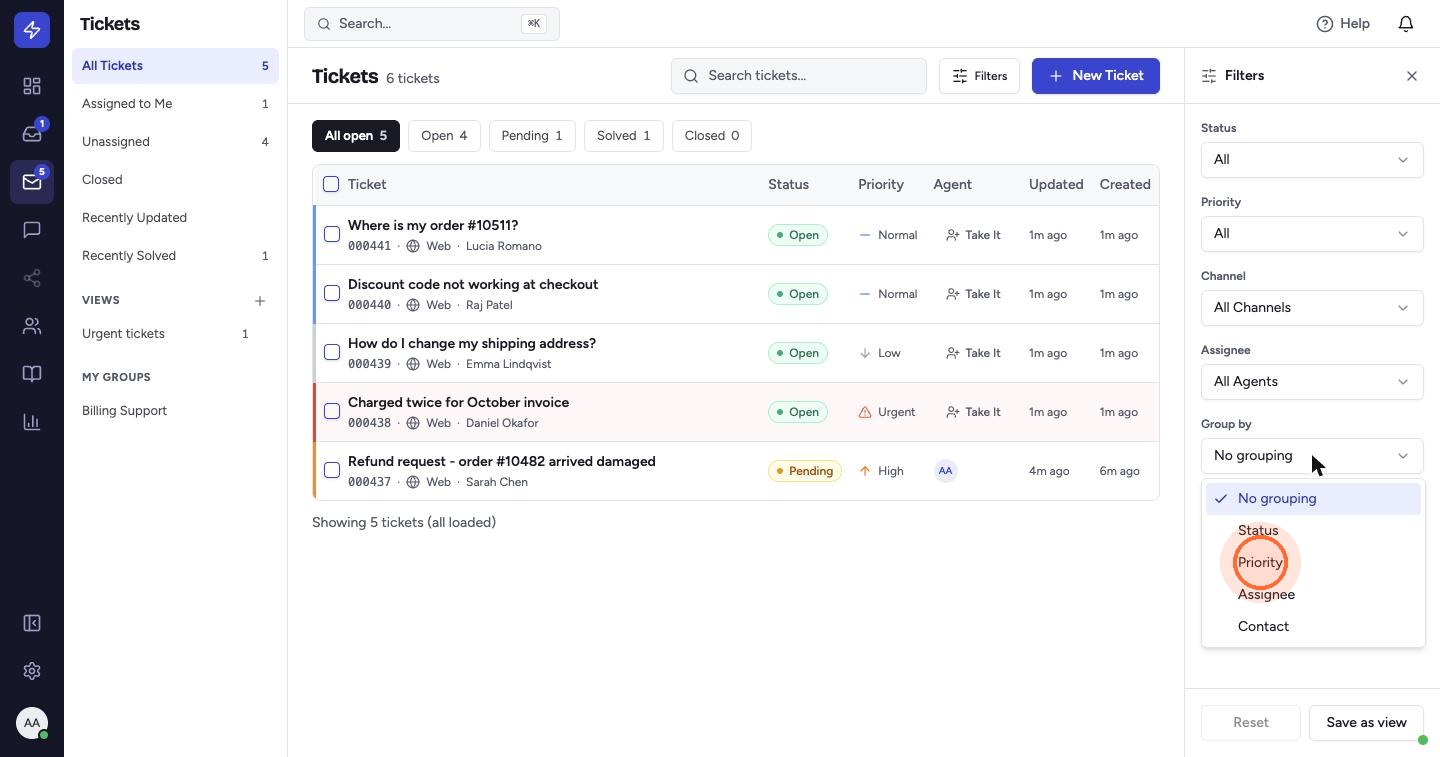Click the Filters button near search
The height and width of the screenshot is (757, 1440).
[x=979, y=76]
